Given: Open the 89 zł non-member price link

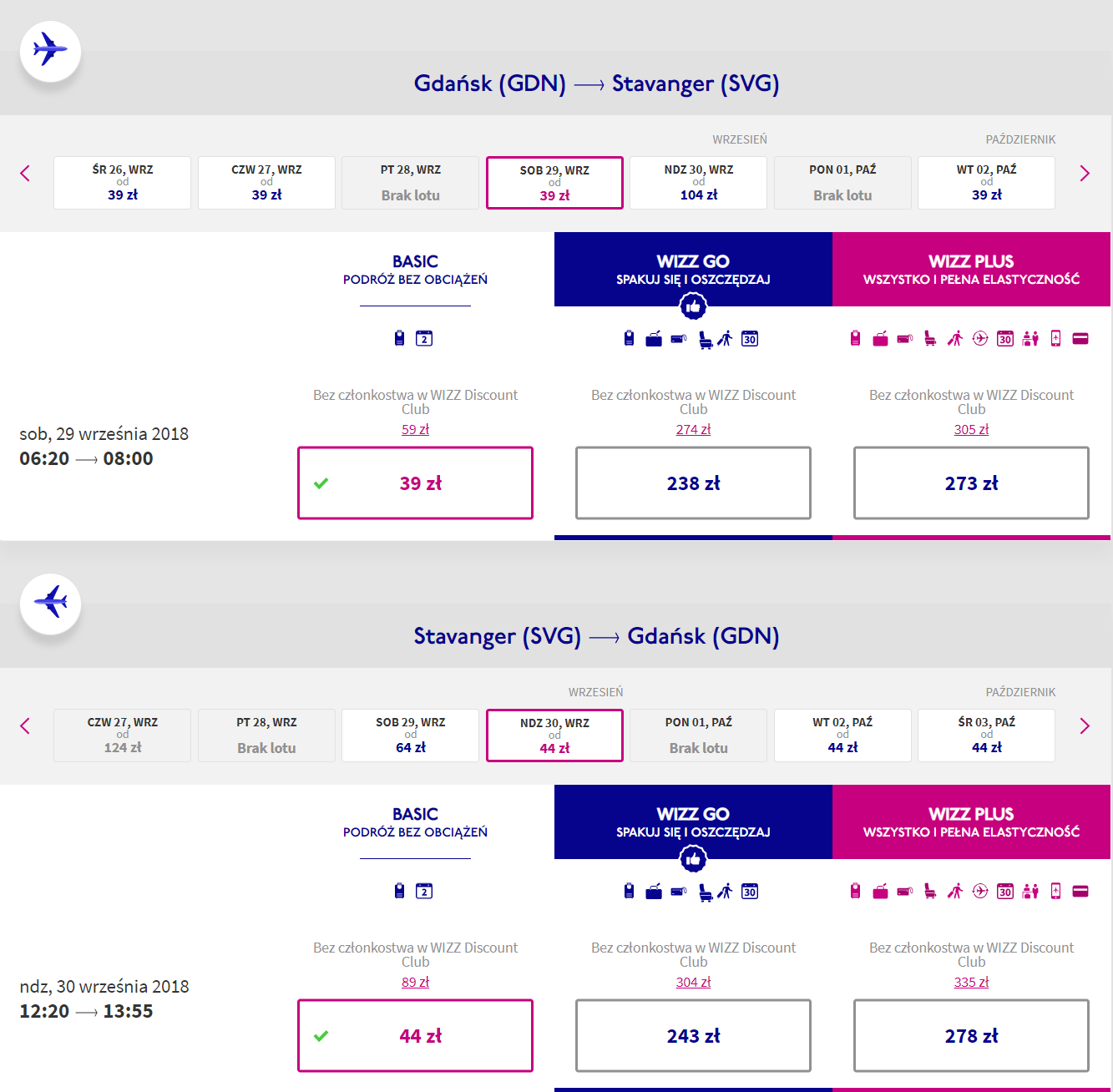Looking at the screenshot, I should (415, 982).
